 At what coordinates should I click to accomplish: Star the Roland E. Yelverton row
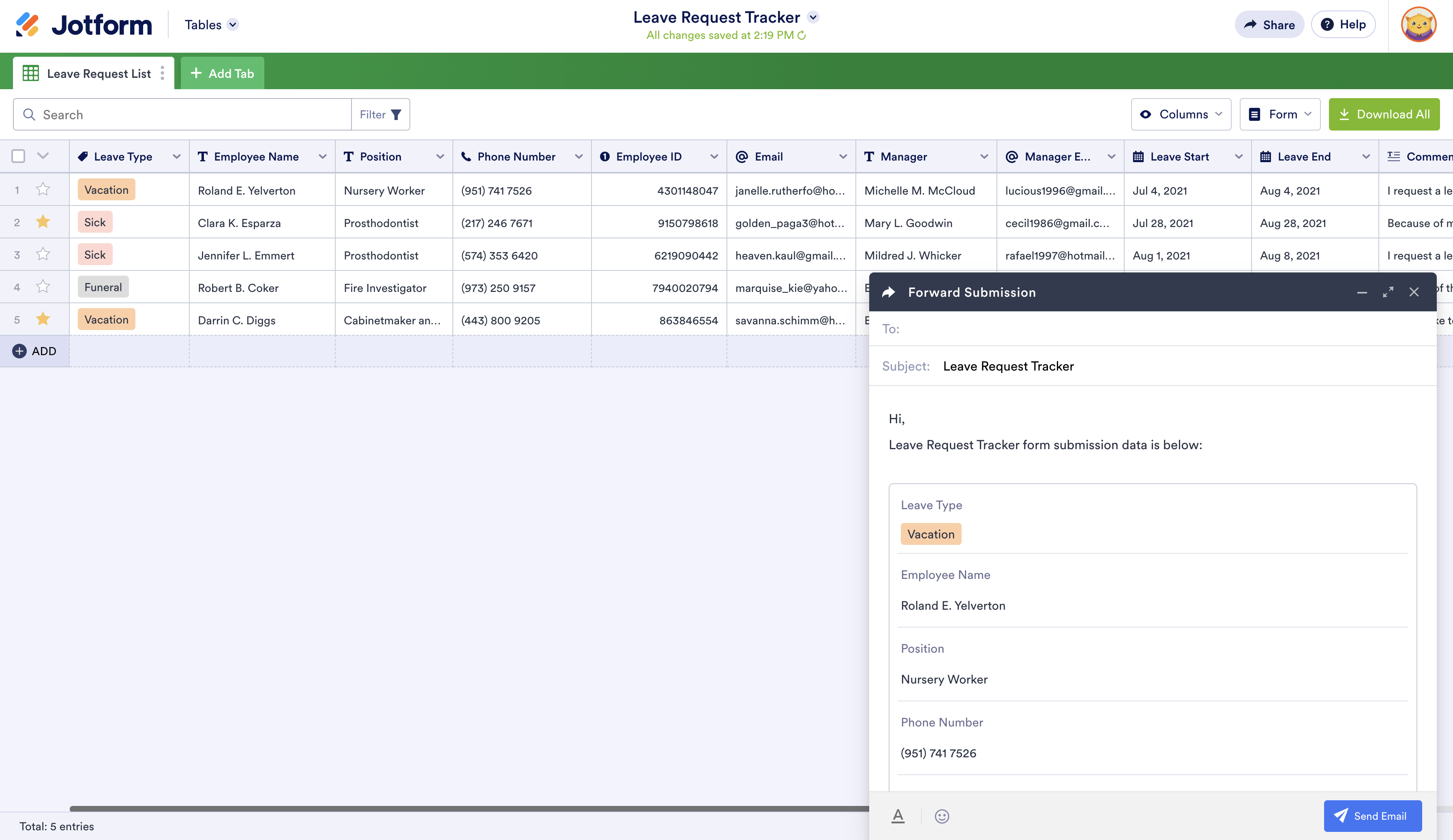click(43, 190)
